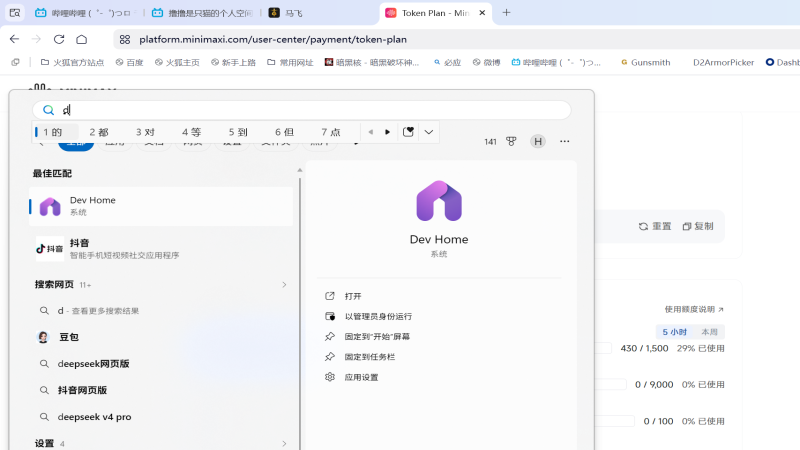Open the IME emoji panel icon
800x450 pixels.
408,132
